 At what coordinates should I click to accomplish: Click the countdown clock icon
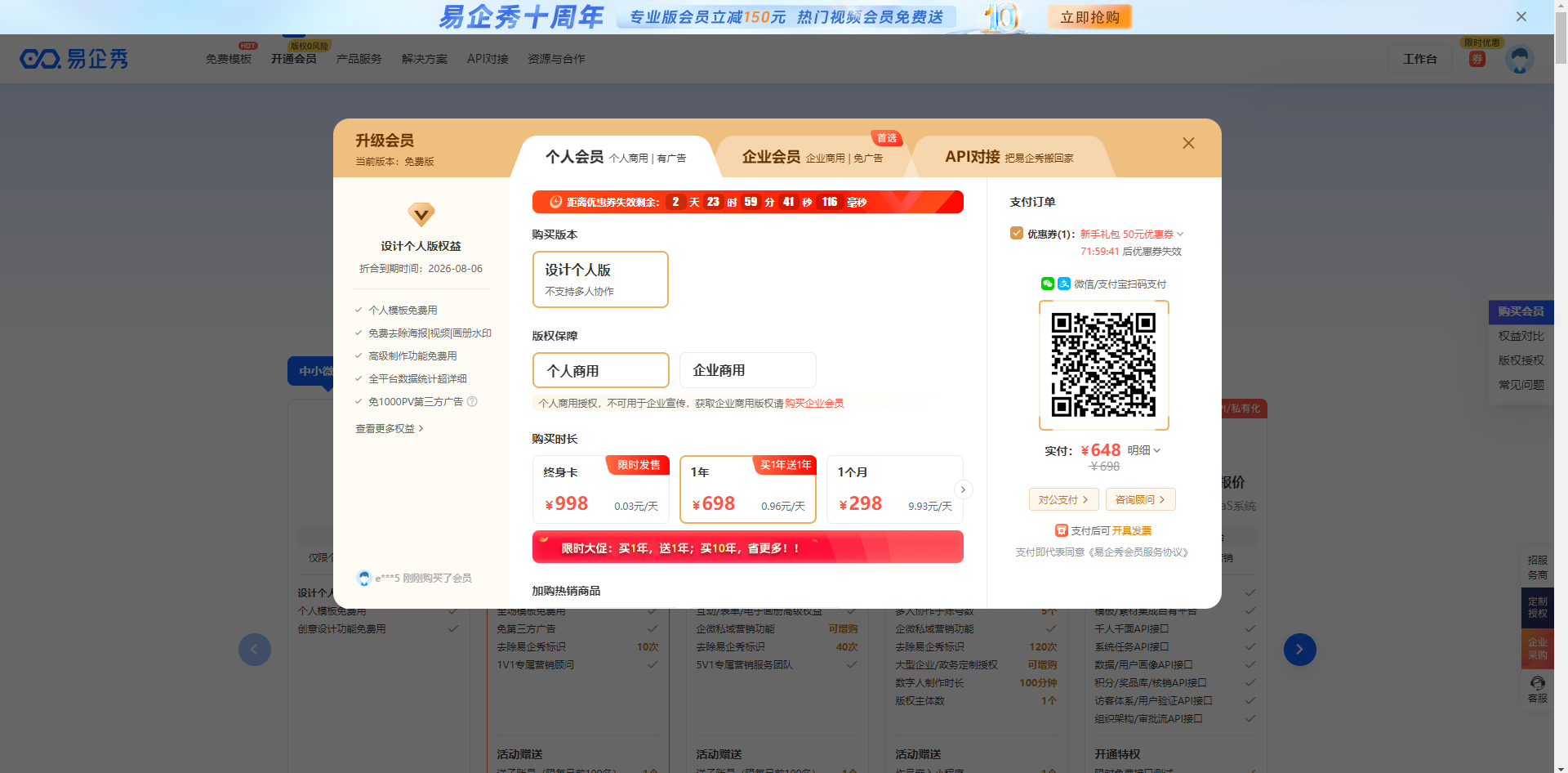point(555,202)
